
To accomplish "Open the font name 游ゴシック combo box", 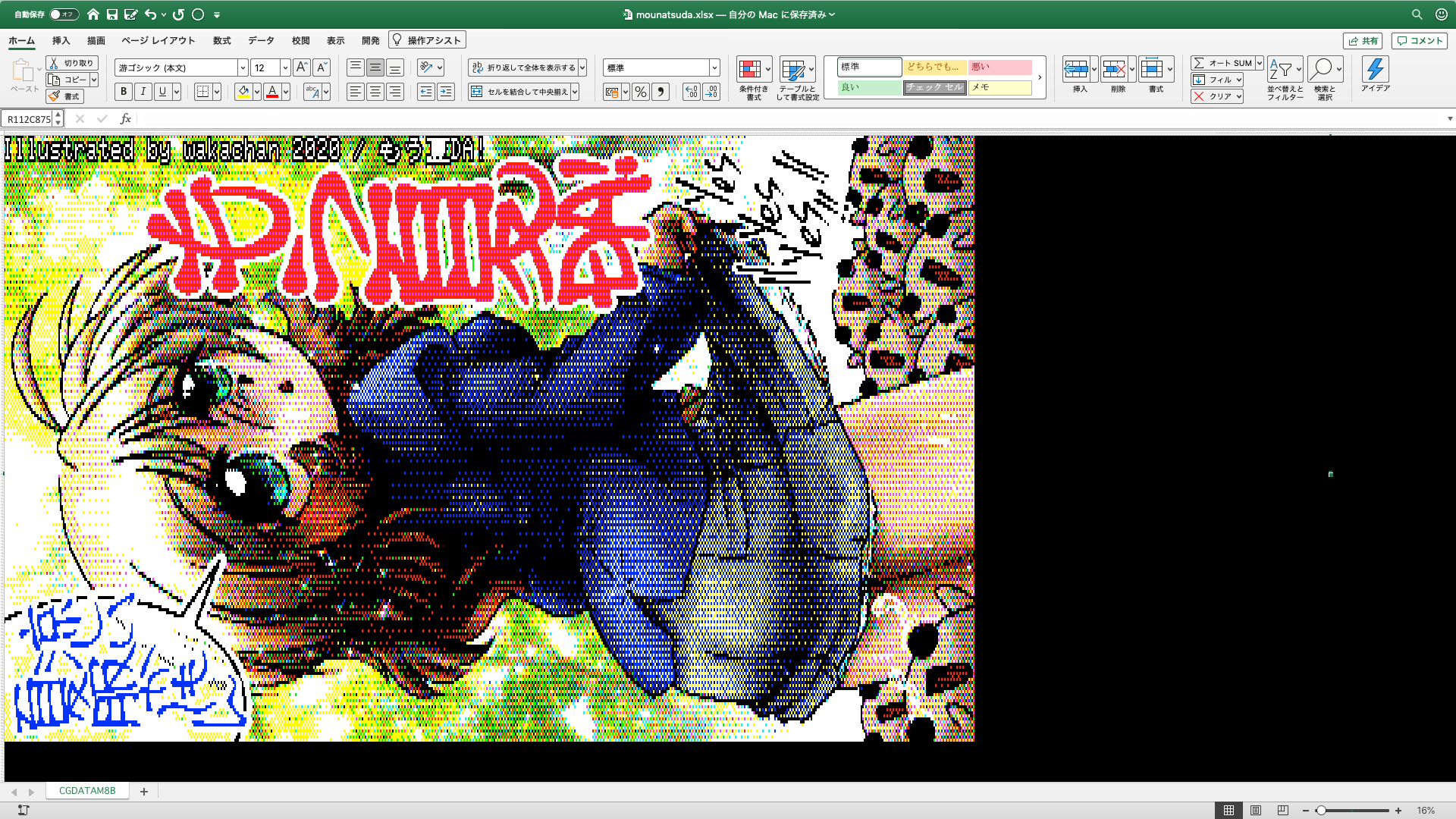I will (181, 67).
